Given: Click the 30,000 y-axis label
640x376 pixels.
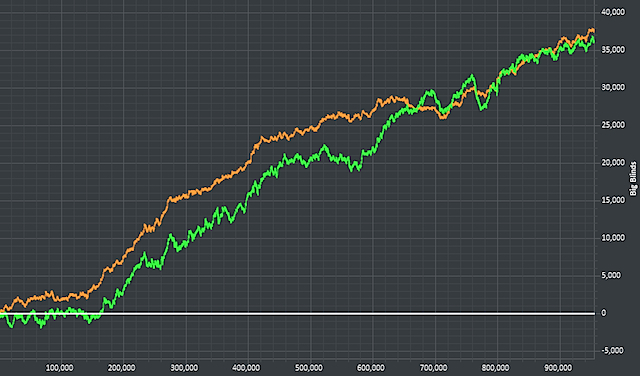Looking at the screenshot, I should (613, 87).
